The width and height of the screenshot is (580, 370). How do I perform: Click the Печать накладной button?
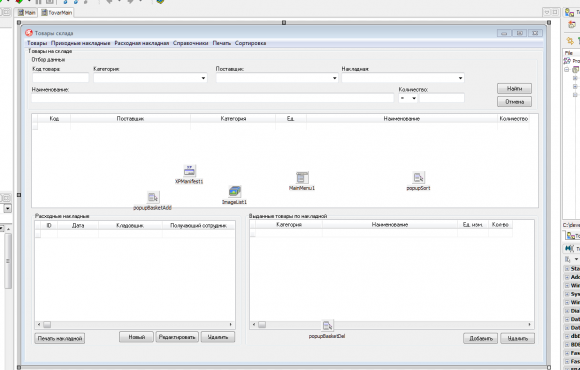[x=60, y=339]
